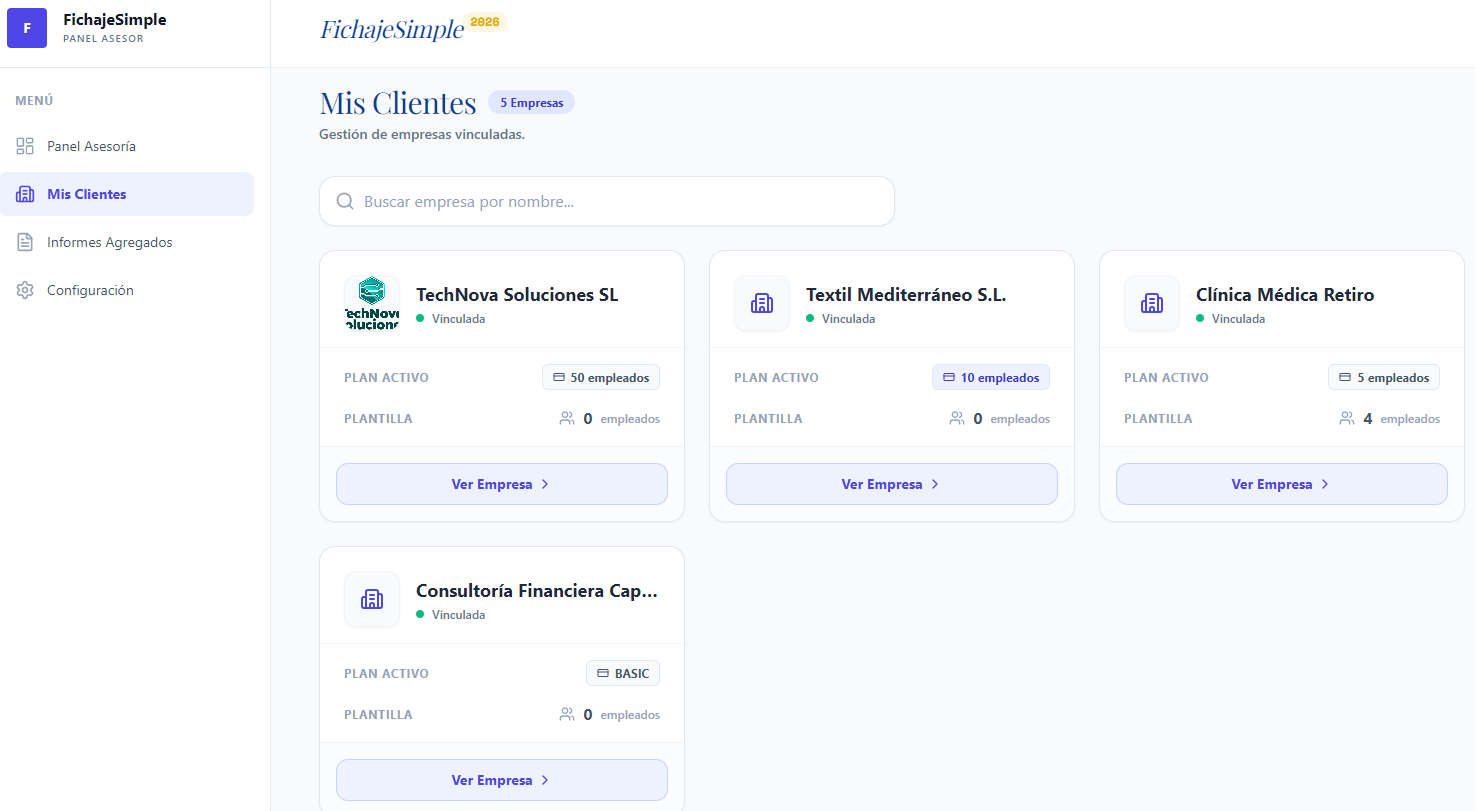Click the TechNova Soluciones company logo
1475x811 pixels.
pyautogui.click(x=371, y=302)
